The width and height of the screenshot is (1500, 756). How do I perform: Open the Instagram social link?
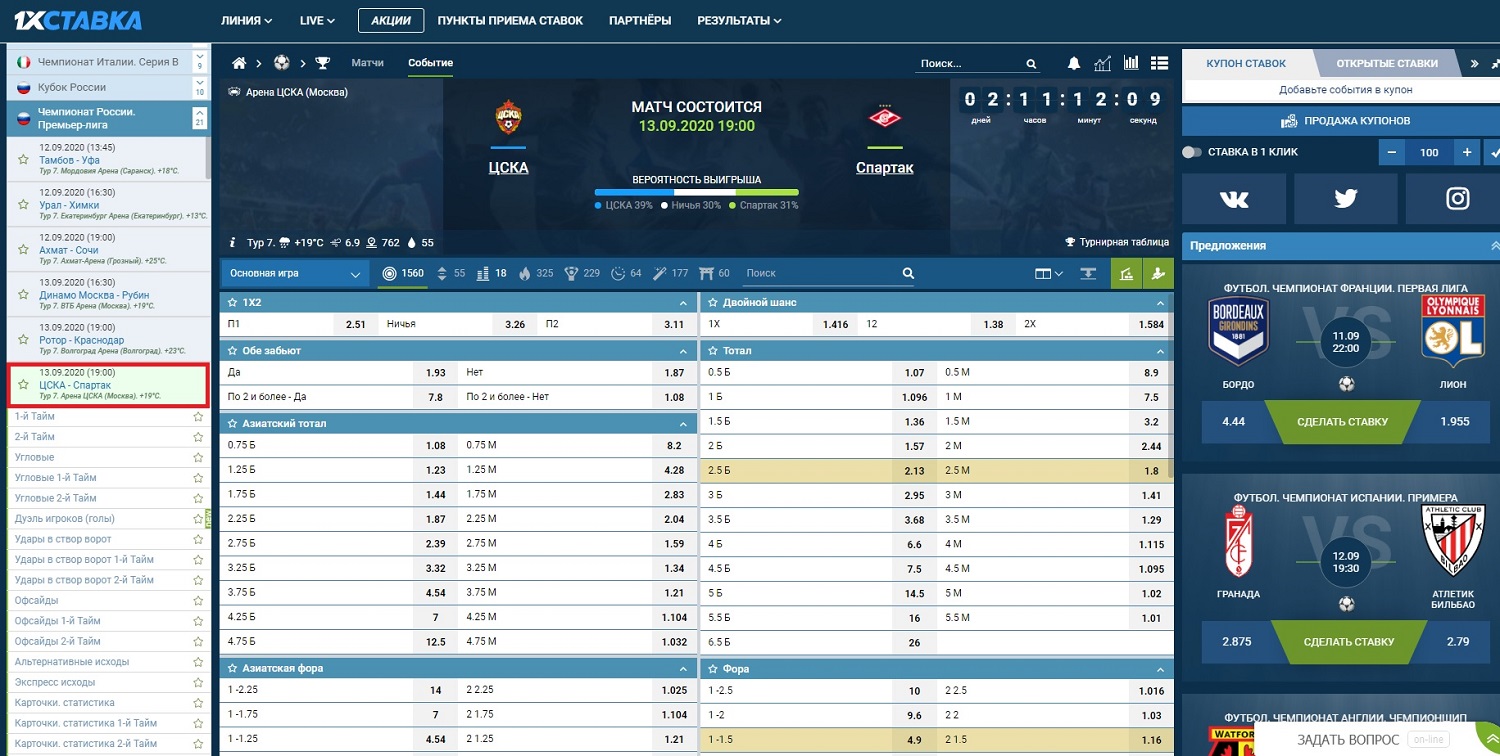pos(1457,199)
